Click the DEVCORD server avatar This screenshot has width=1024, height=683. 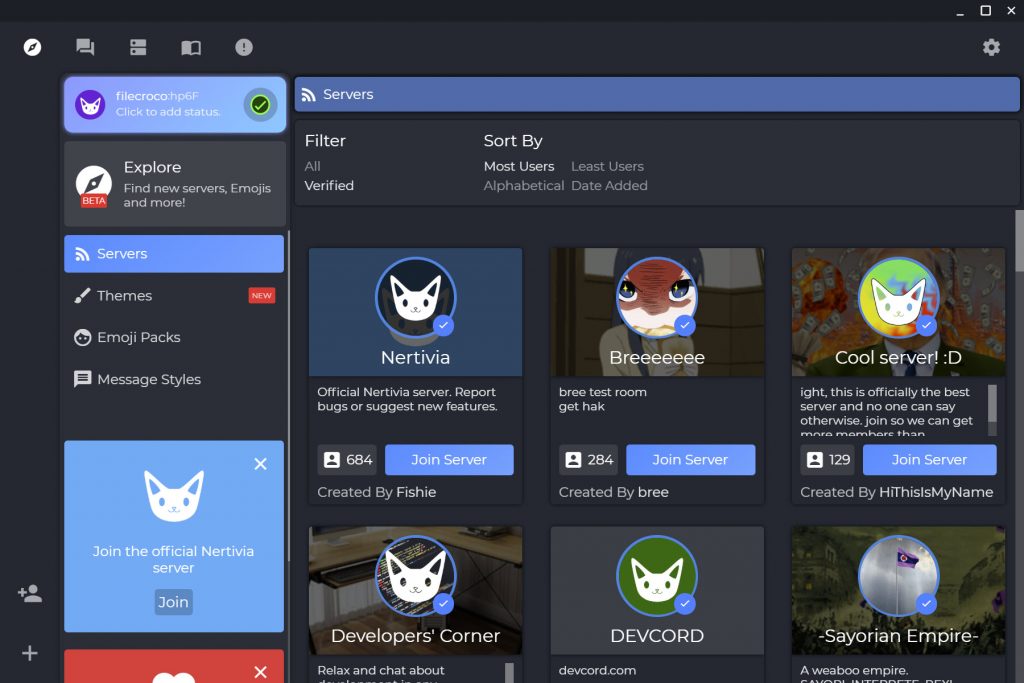657,576
